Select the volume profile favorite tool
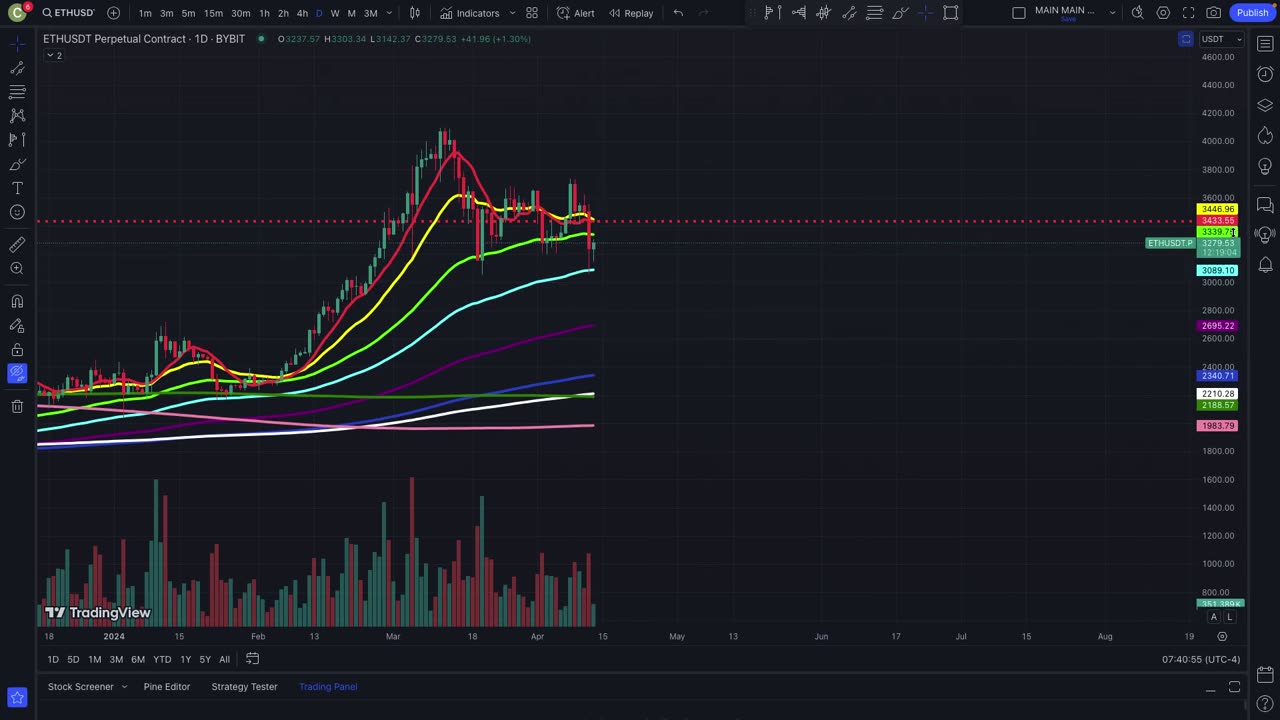Image resolution: width=1280 pixels, height=720 pixels. point(798,13)
